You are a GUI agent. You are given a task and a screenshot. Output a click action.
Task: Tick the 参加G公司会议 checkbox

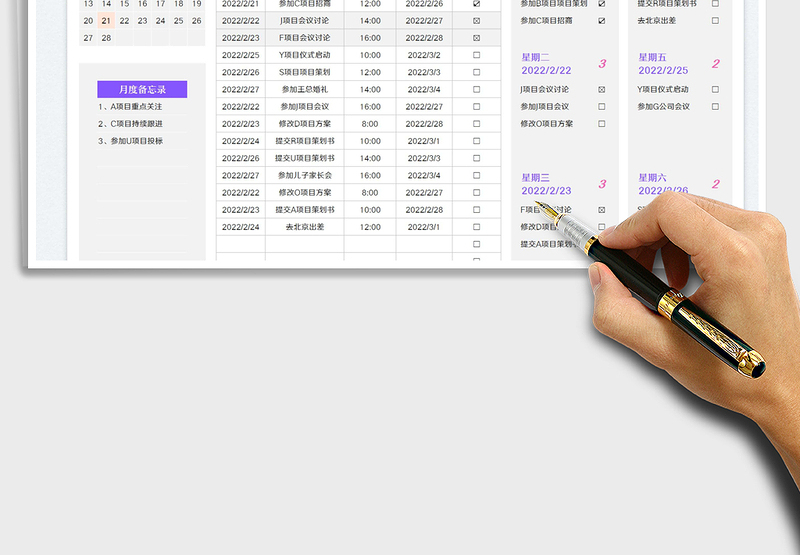click(x=715, y=107)
